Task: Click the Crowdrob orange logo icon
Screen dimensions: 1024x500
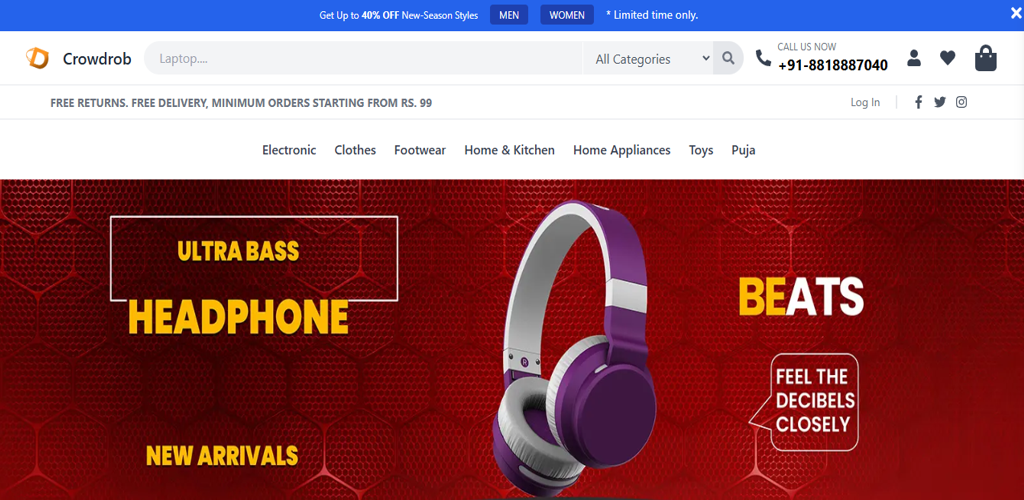Action: coord(37,59)
